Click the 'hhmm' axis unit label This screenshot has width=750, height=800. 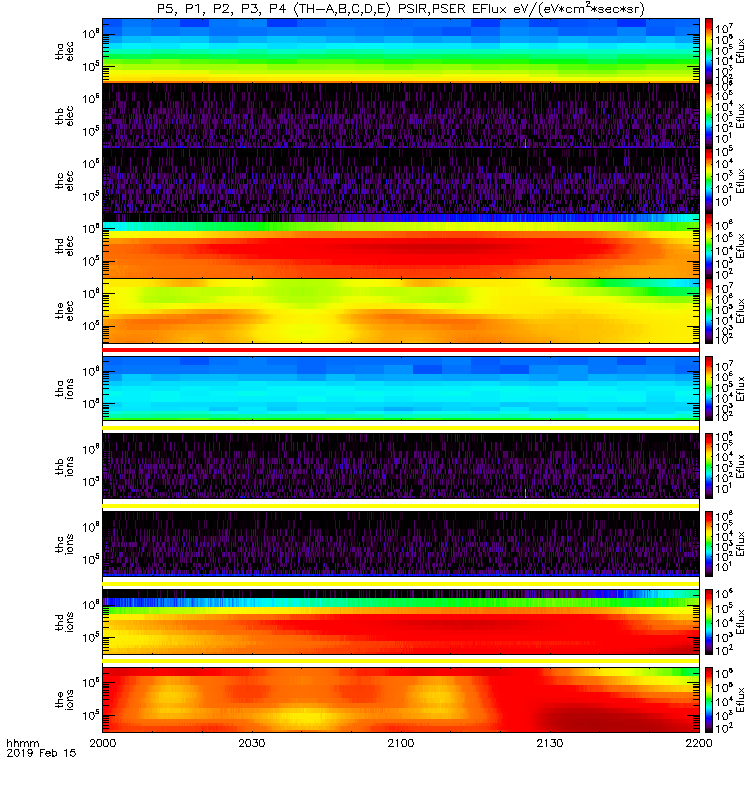click(22, 743)
